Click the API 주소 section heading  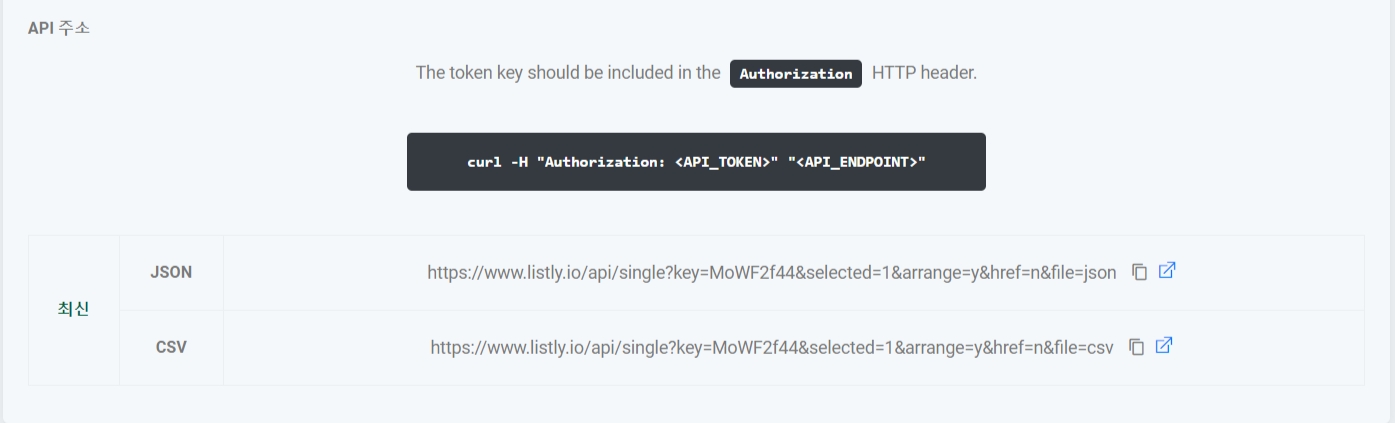click(x=59, y=28)
